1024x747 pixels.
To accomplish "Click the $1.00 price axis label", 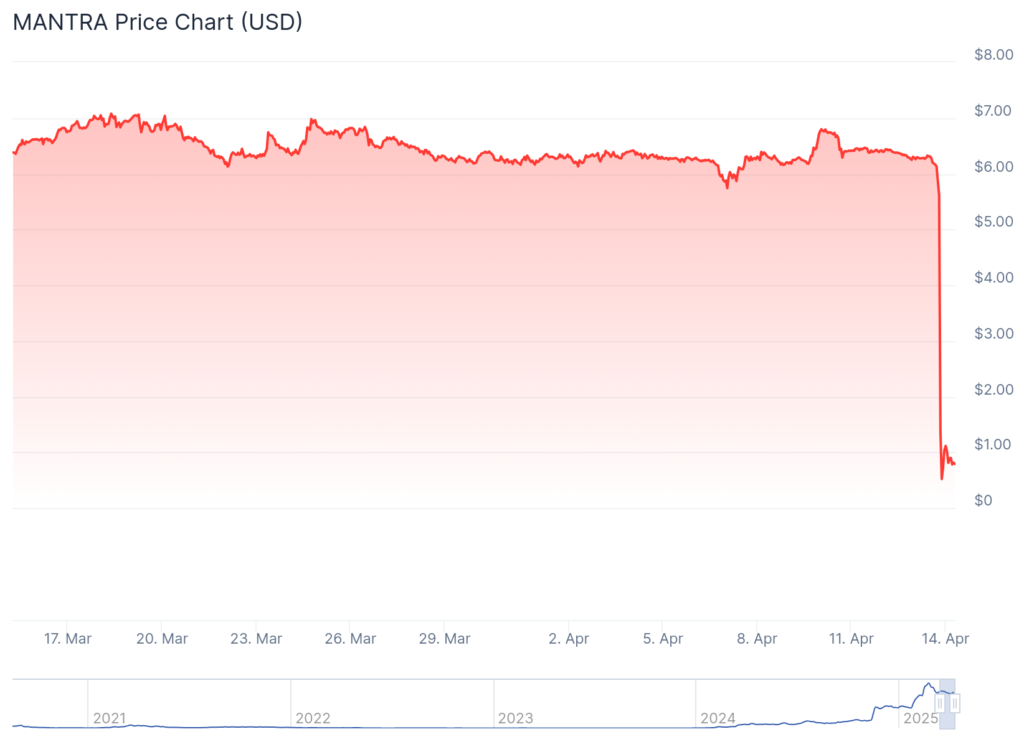I will (x=992, y=444).
